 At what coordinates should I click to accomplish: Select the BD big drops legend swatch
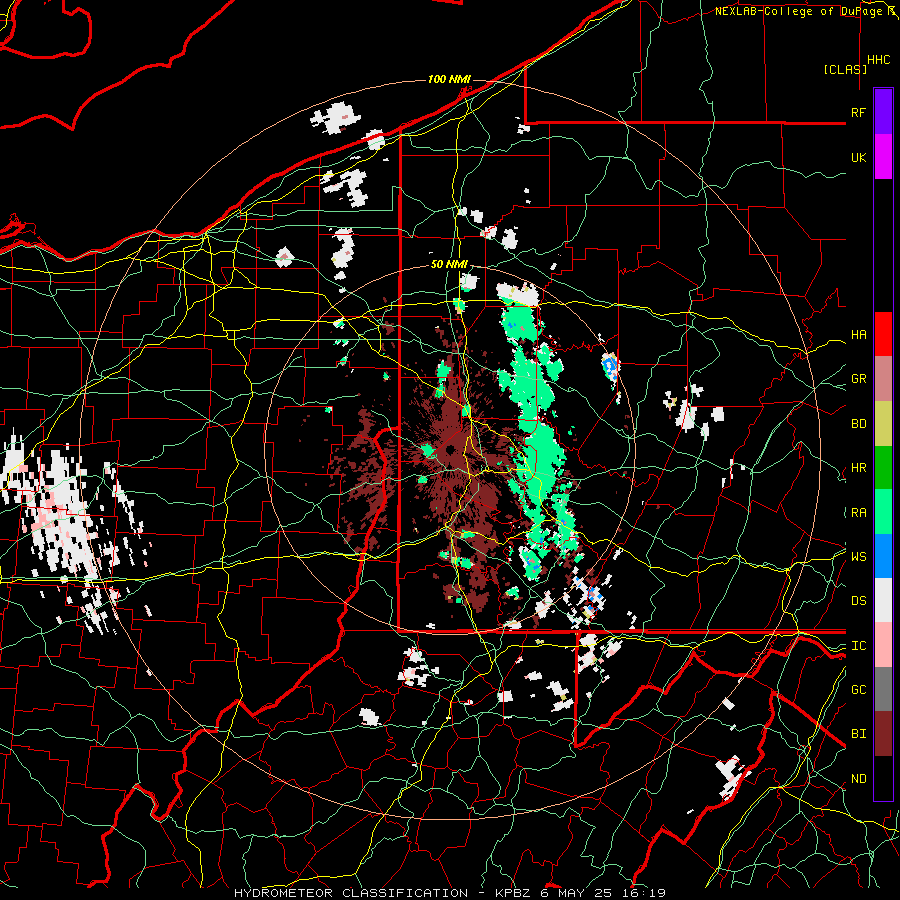tap(883, 424)
